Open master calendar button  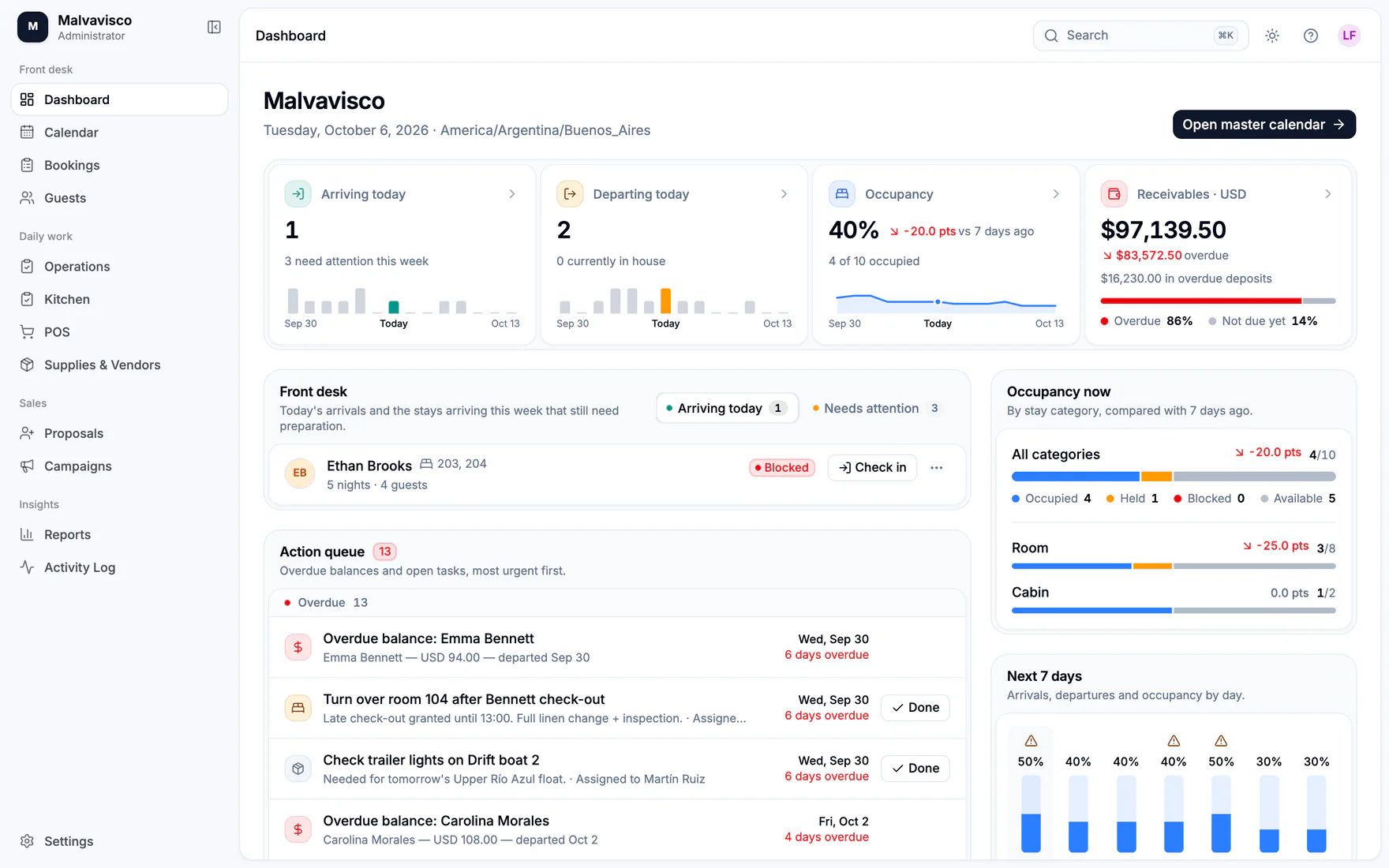(x=1264, y=125)
